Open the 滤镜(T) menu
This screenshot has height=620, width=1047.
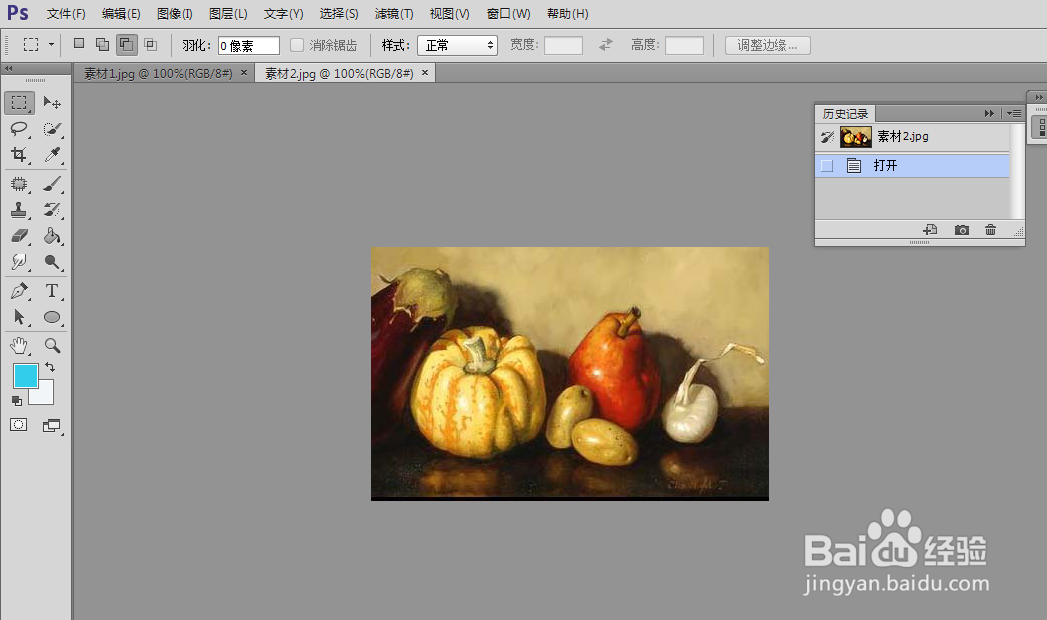pyautogui.click(x=394, y=13)
